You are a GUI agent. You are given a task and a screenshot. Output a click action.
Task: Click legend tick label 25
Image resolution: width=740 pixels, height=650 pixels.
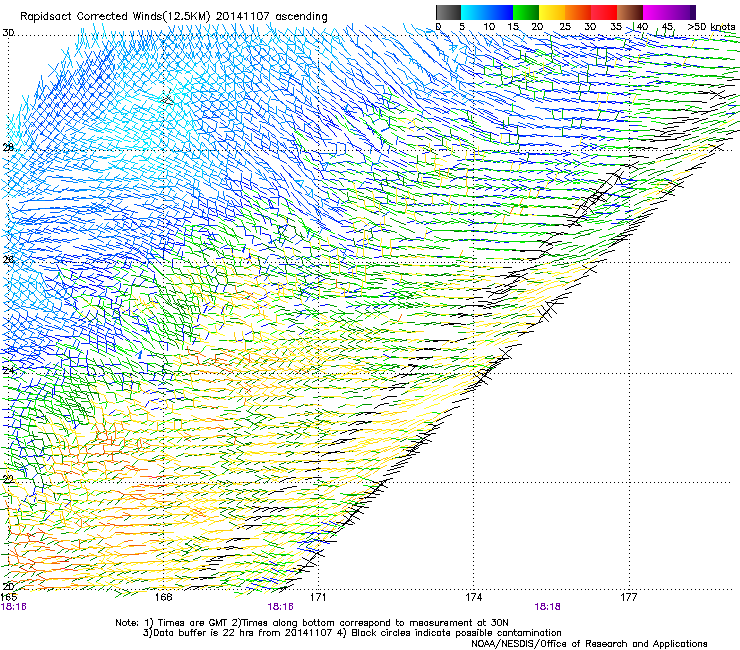click(x=565, y=27)
